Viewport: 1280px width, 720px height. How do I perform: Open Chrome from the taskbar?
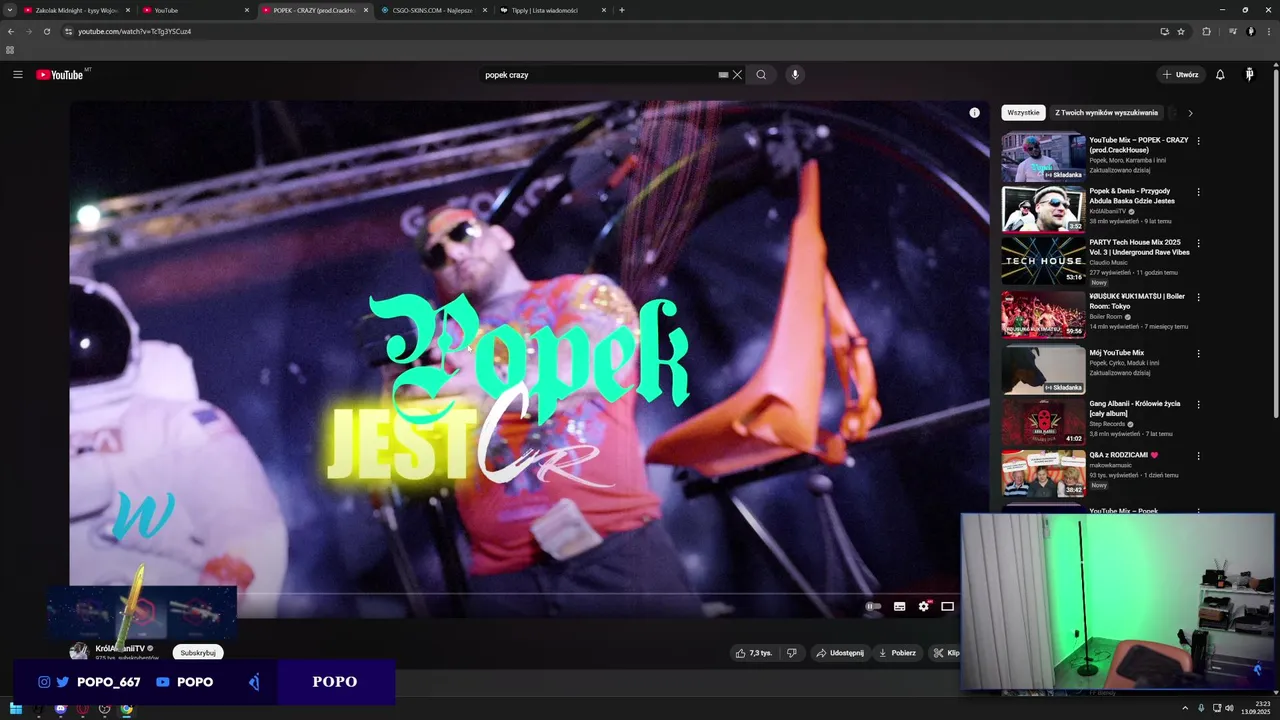(127, 709)
